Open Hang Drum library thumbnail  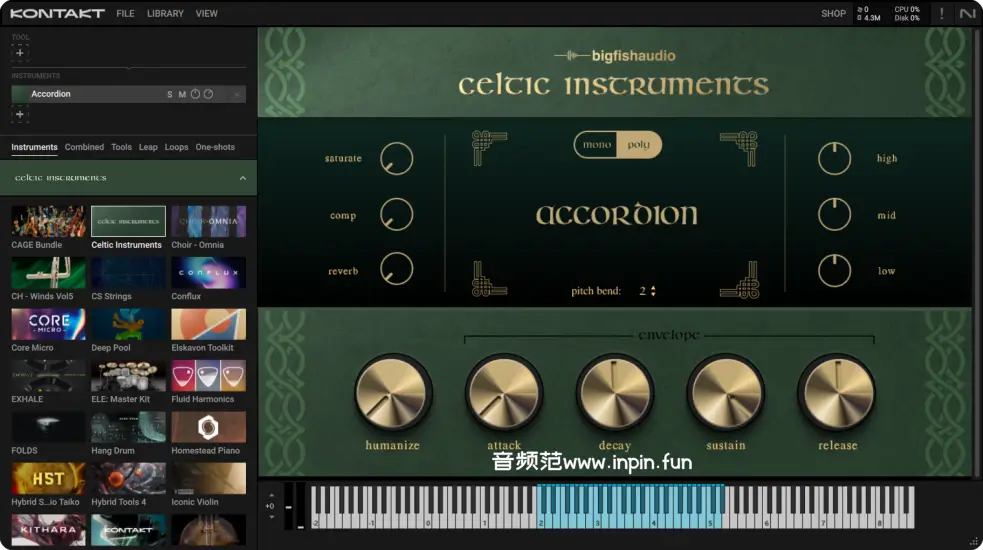coord(129,427)
